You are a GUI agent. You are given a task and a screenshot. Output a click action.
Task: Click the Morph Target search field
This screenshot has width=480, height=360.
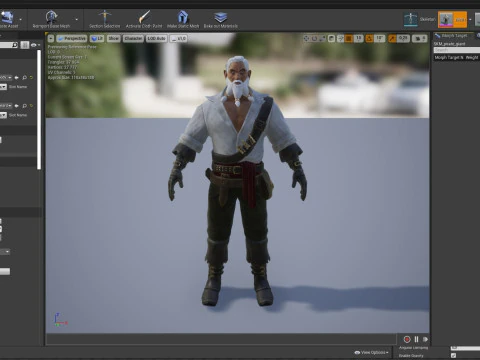point(457,50)
